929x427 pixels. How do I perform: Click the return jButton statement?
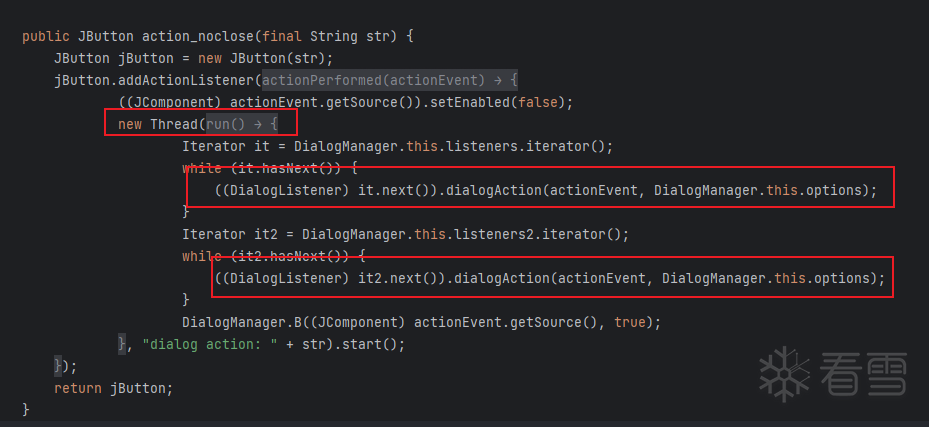click(x=113, y=388)
